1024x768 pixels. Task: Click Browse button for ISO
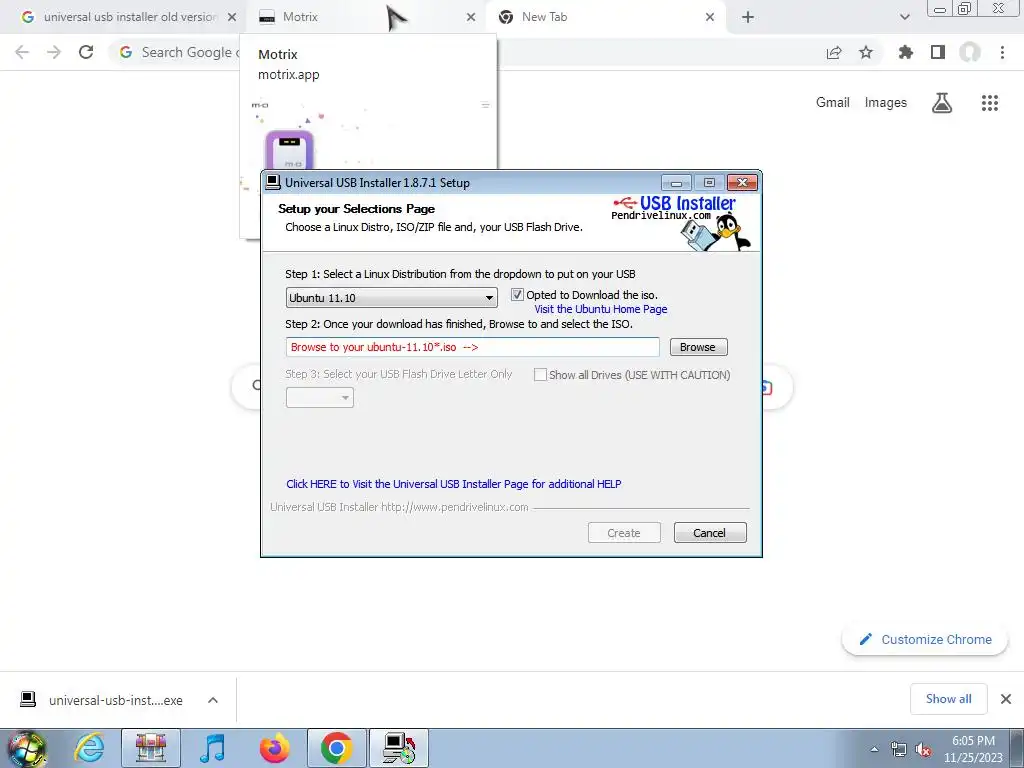698,347
